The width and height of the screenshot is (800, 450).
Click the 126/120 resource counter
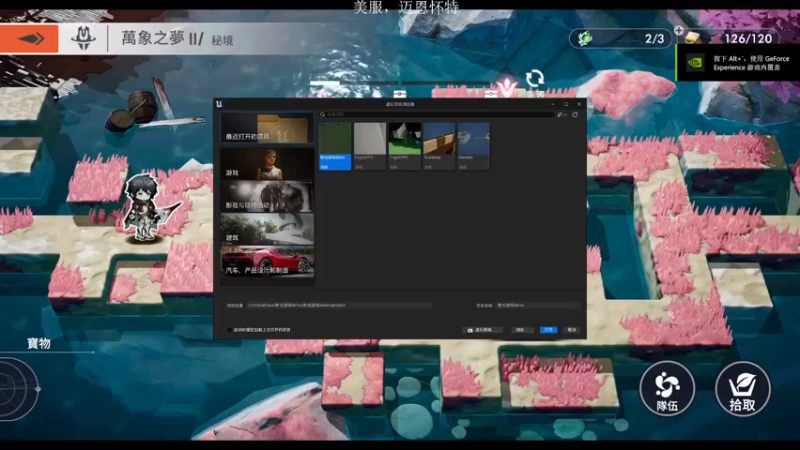[748, 38]
